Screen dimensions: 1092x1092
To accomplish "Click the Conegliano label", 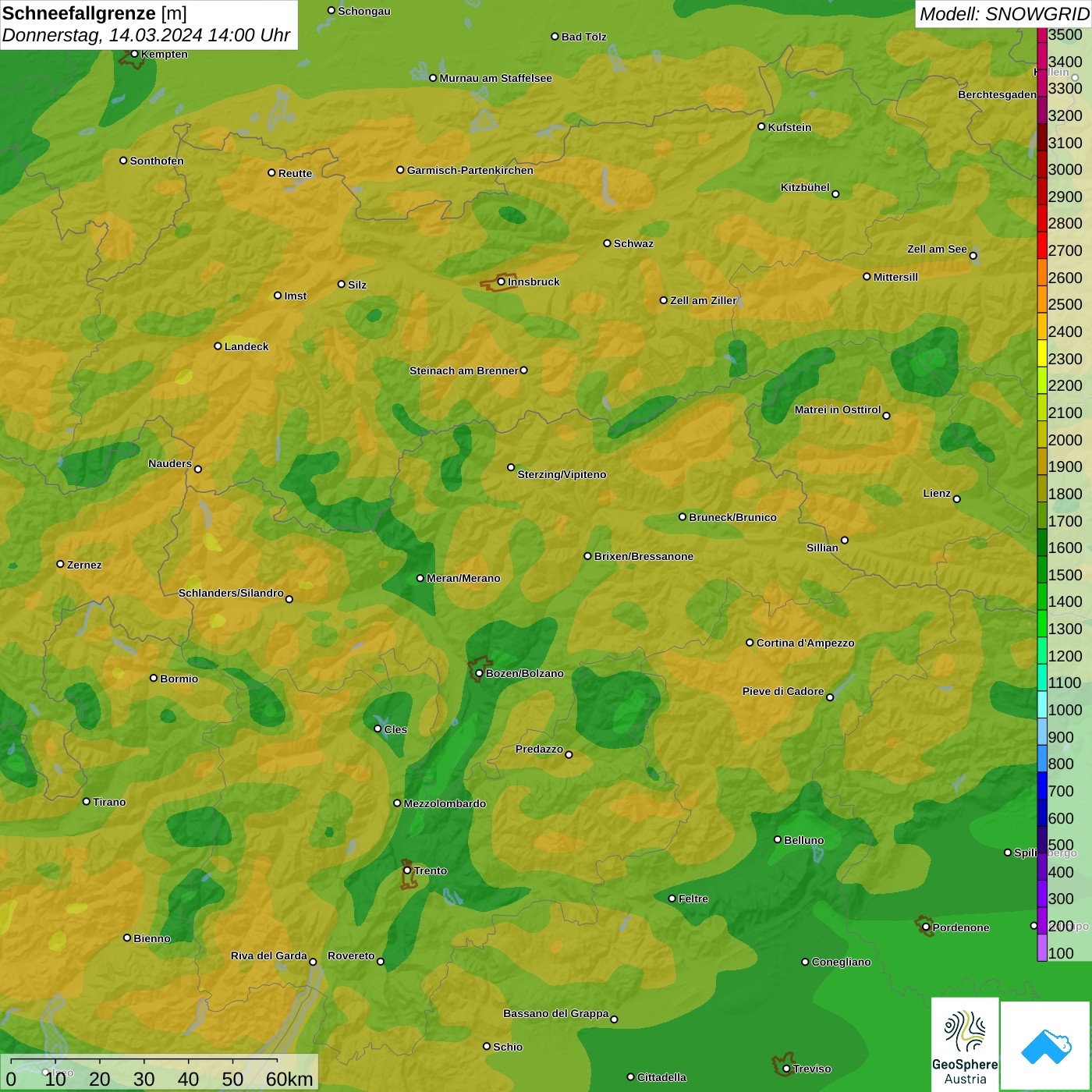I will (841, 962).
